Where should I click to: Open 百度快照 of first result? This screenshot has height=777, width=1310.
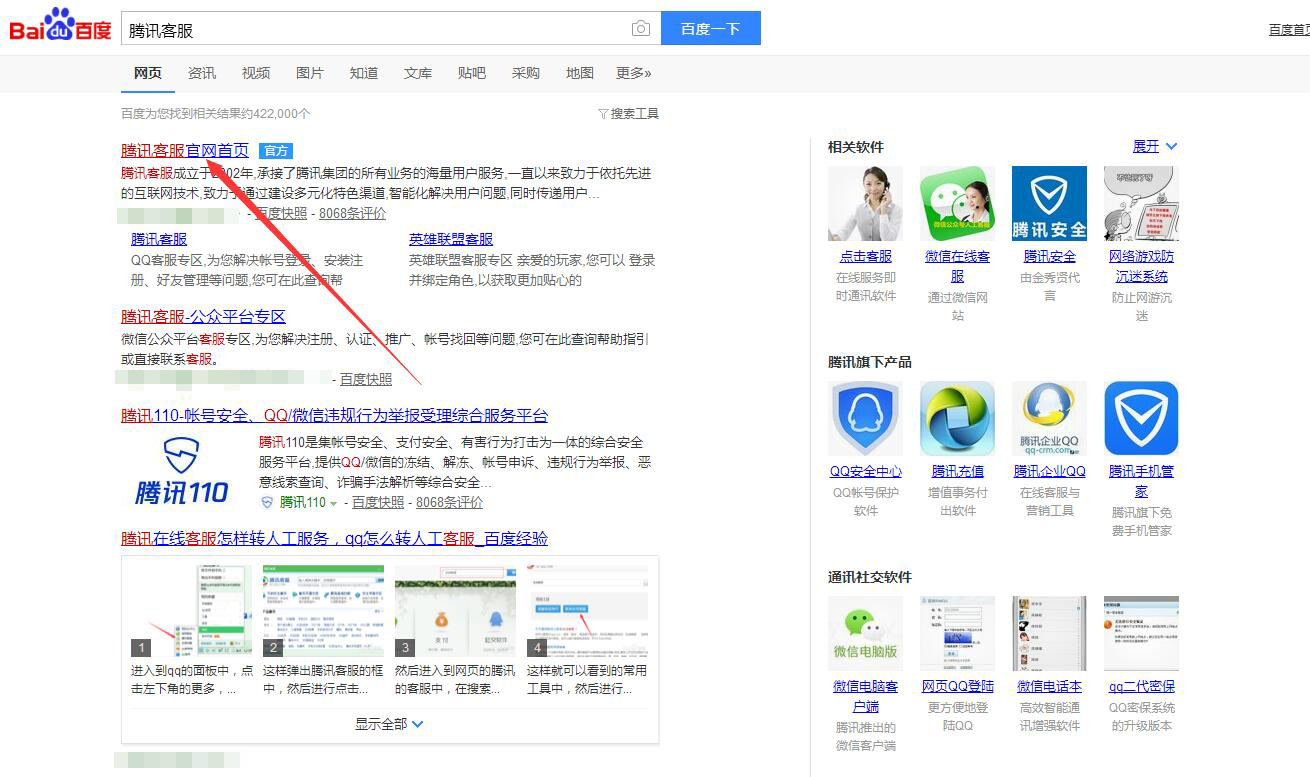point(281,213)
